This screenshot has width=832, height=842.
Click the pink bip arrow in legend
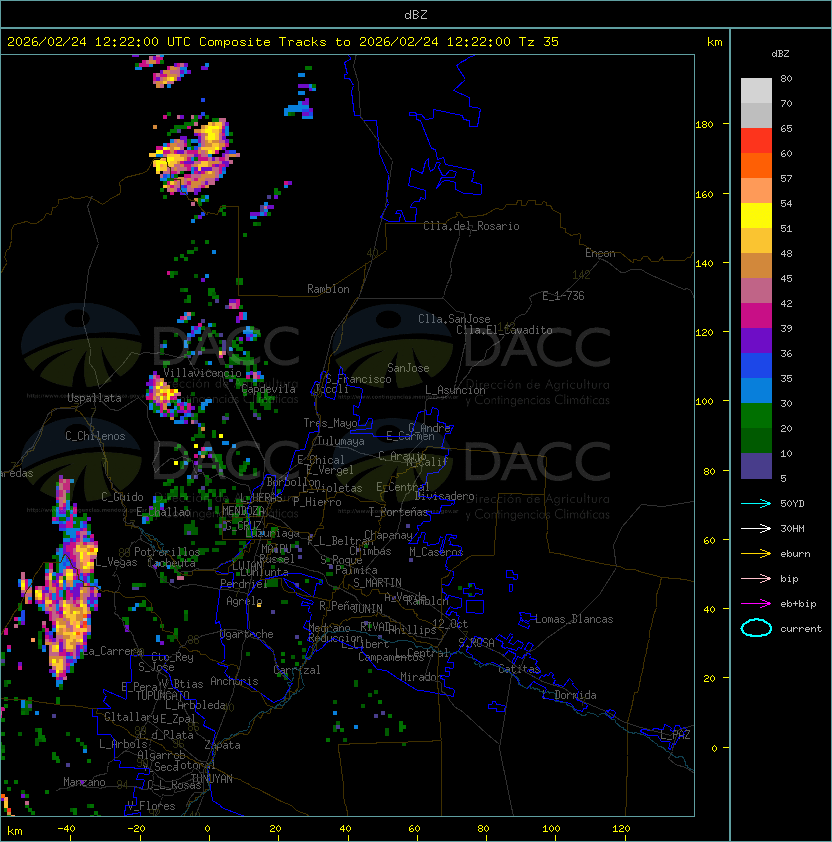tap(756, 578)
